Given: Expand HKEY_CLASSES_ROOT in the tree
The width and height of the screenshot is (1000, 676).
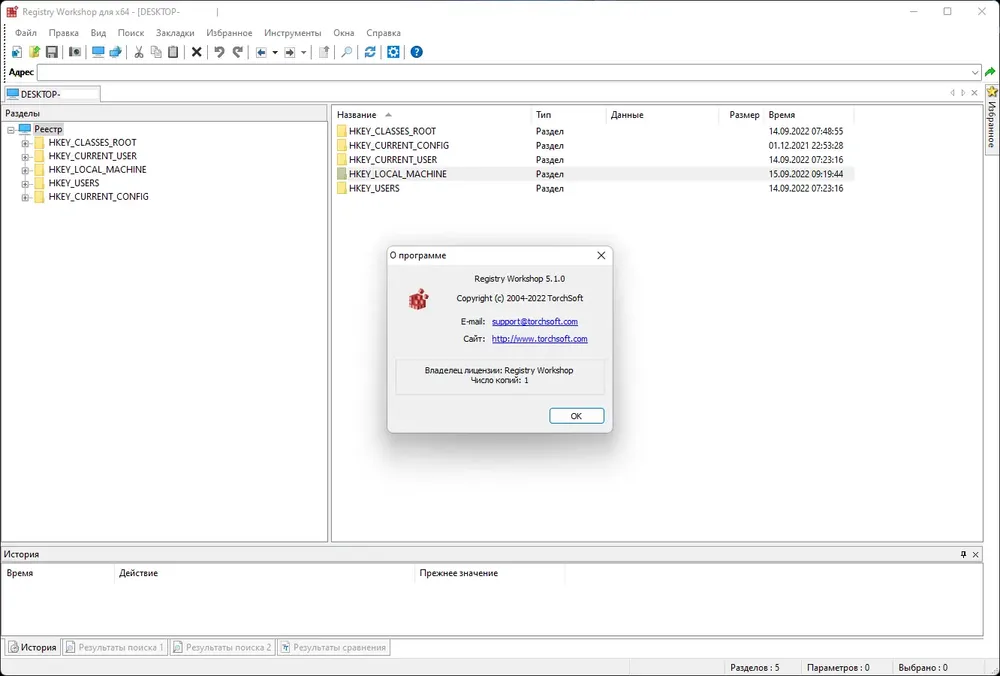Looking at the screenshot, I should (25, 143).
